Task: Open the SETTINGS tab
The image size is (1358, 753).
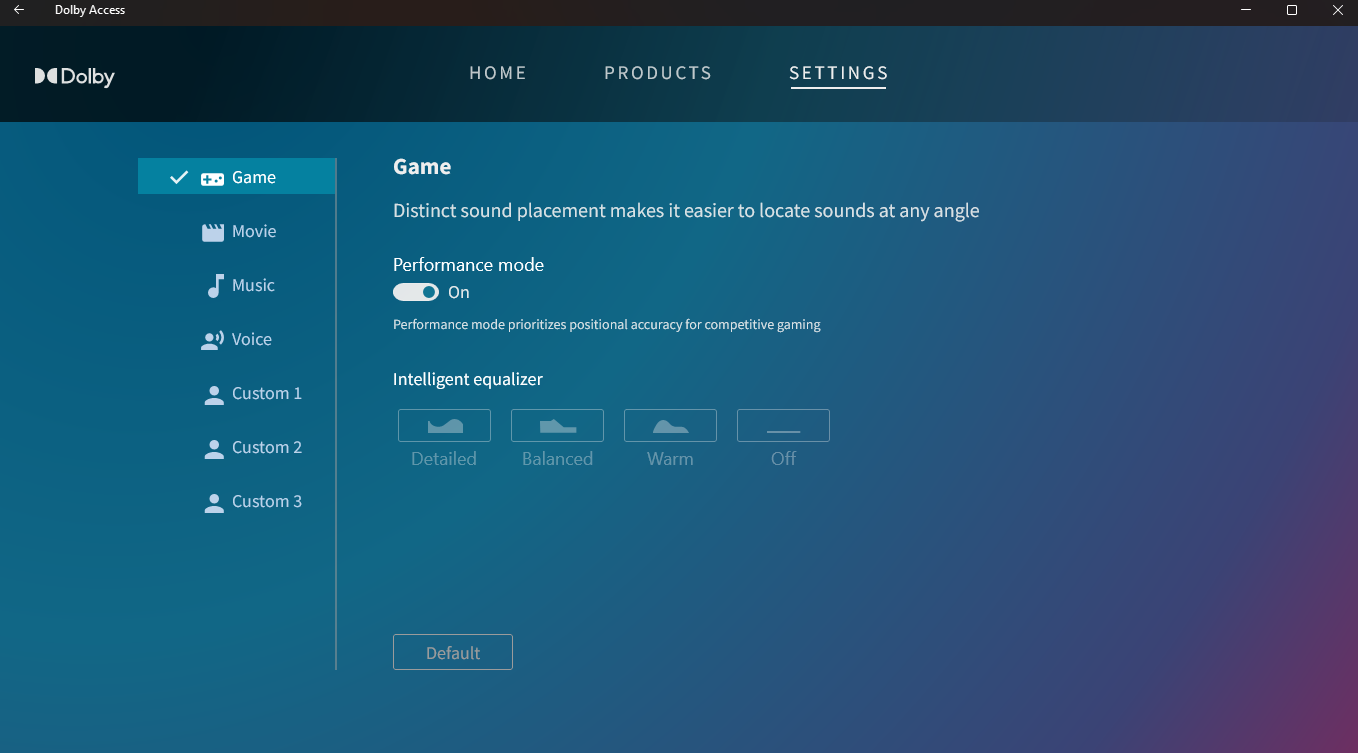Action: coord(839,73)
